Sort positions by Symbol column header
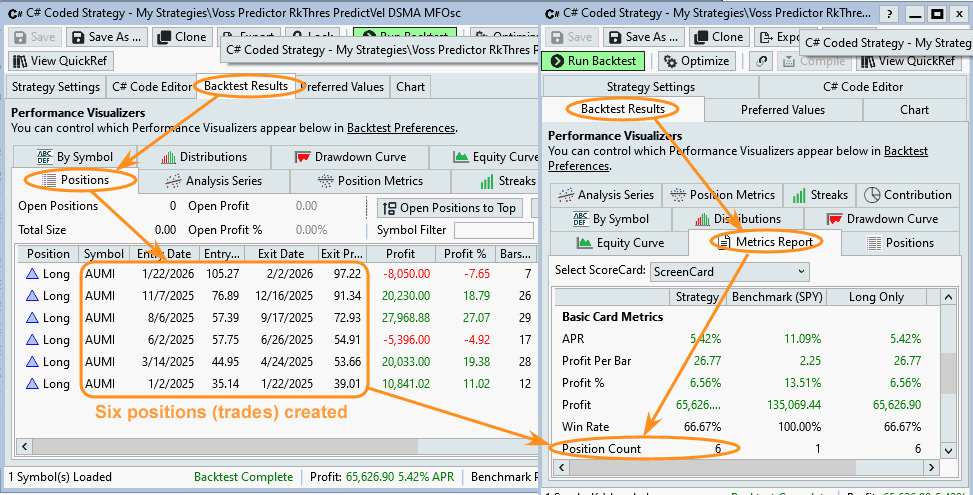Screen dimensions: 973x495 tap(104, 254)
